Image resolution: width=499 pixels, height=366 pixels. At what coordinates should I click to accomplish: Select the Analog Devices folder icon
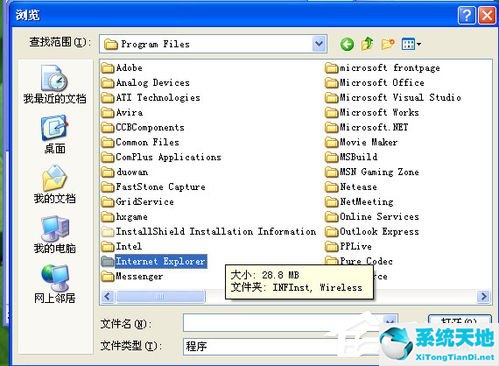point(107,83)
